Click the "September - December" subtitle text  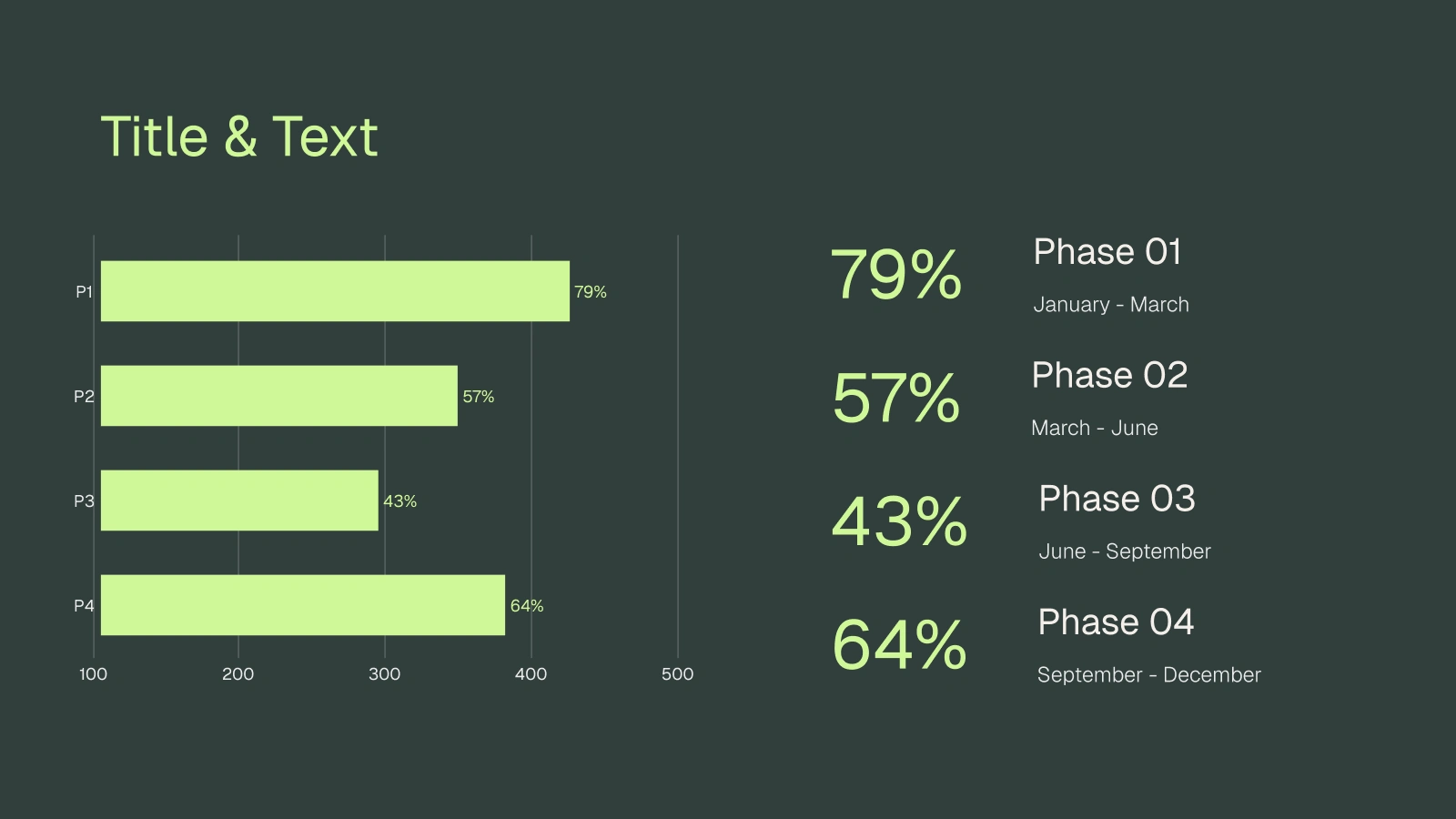[x=1149, y=675]
